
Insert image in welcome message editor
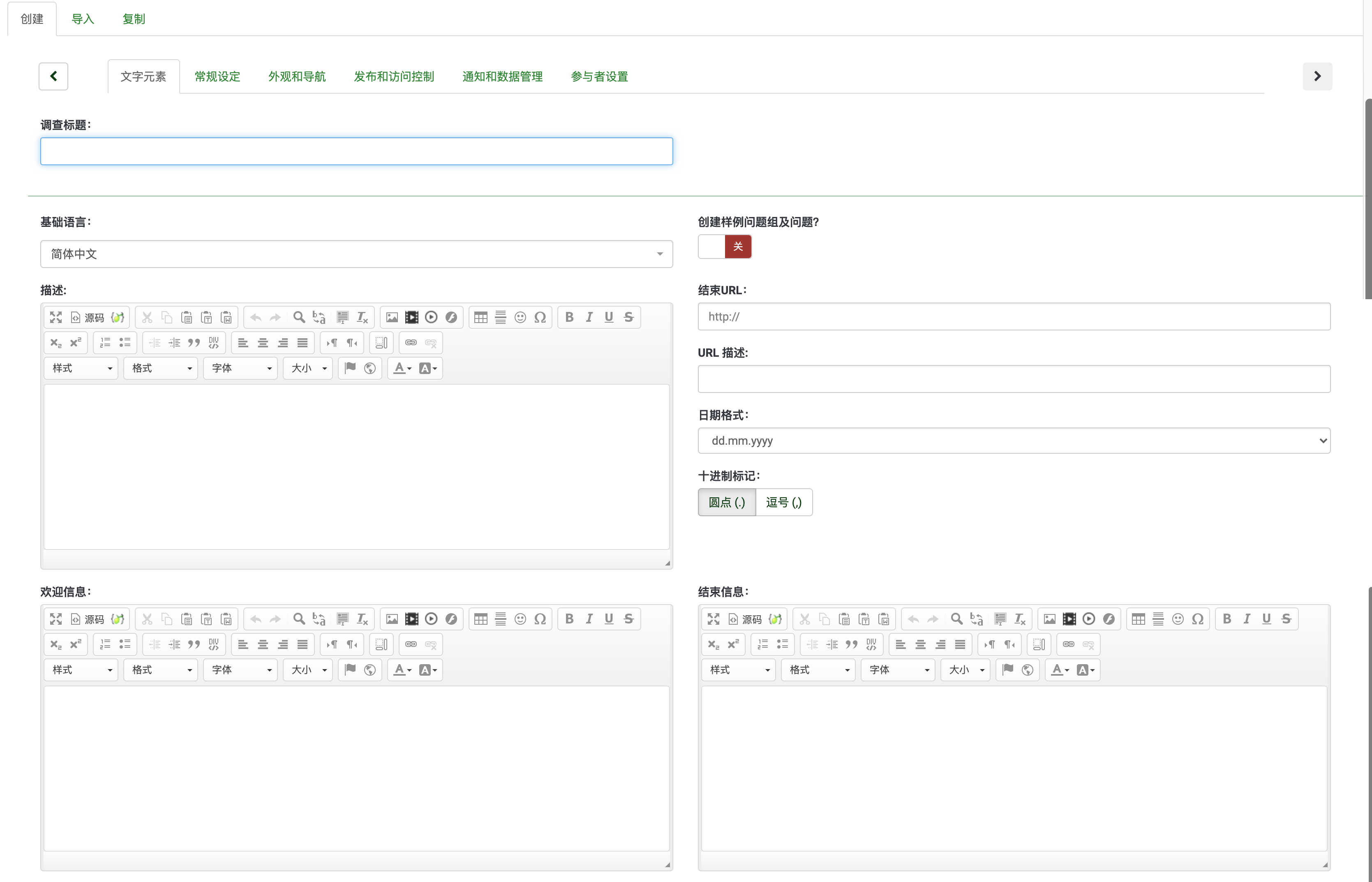(x=392, y=619)
